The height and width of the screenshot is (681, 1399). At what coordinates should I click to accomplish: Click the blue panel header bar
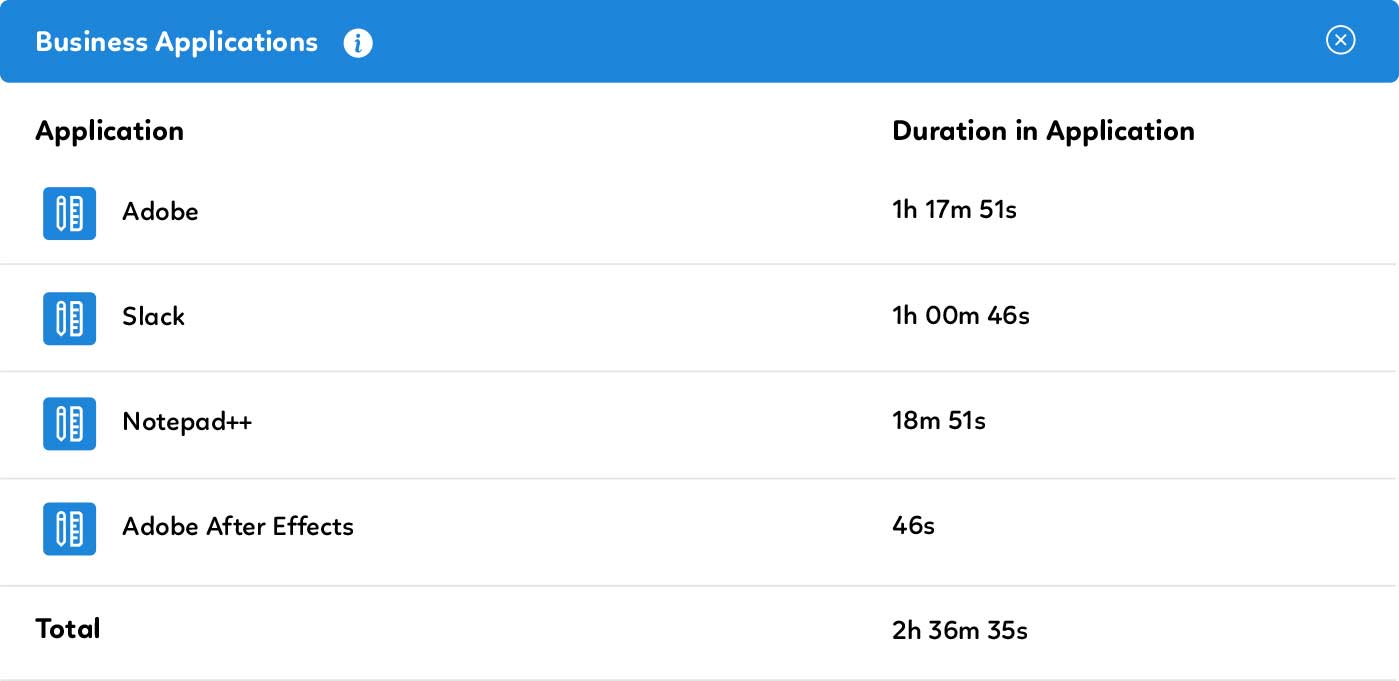point(800,42)
